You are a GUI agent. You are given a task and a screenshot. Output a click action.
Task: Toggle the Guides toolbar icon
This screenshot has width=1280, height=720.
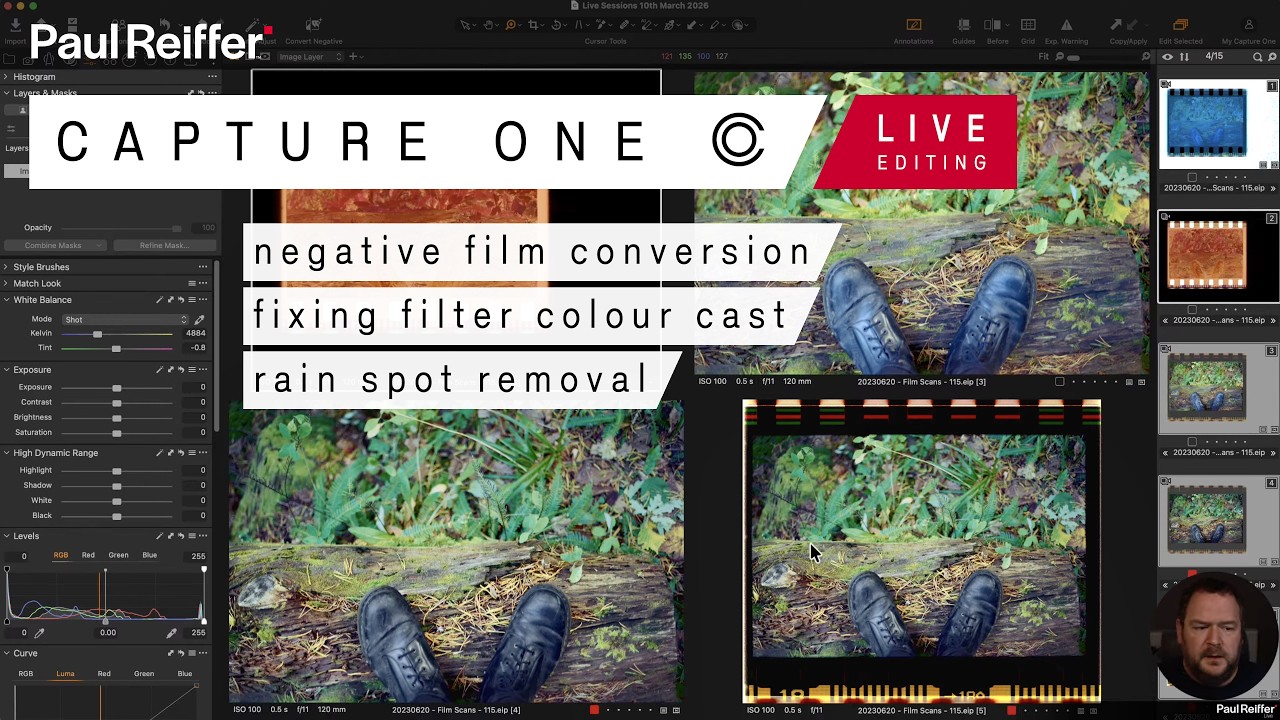coord(963,26)
